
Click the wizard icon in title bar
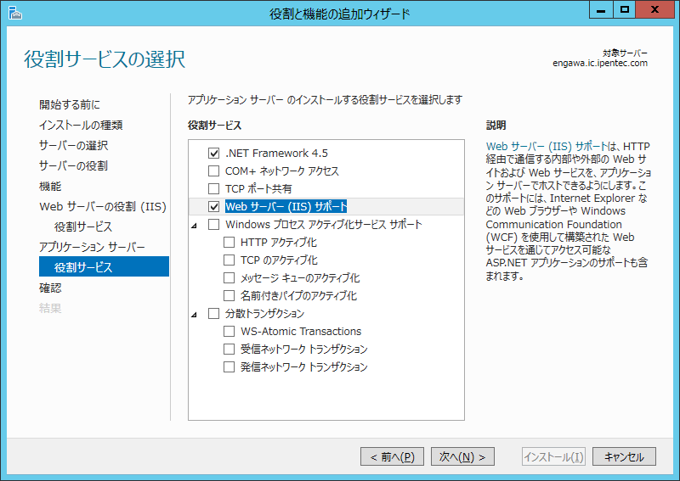[15, 13]
